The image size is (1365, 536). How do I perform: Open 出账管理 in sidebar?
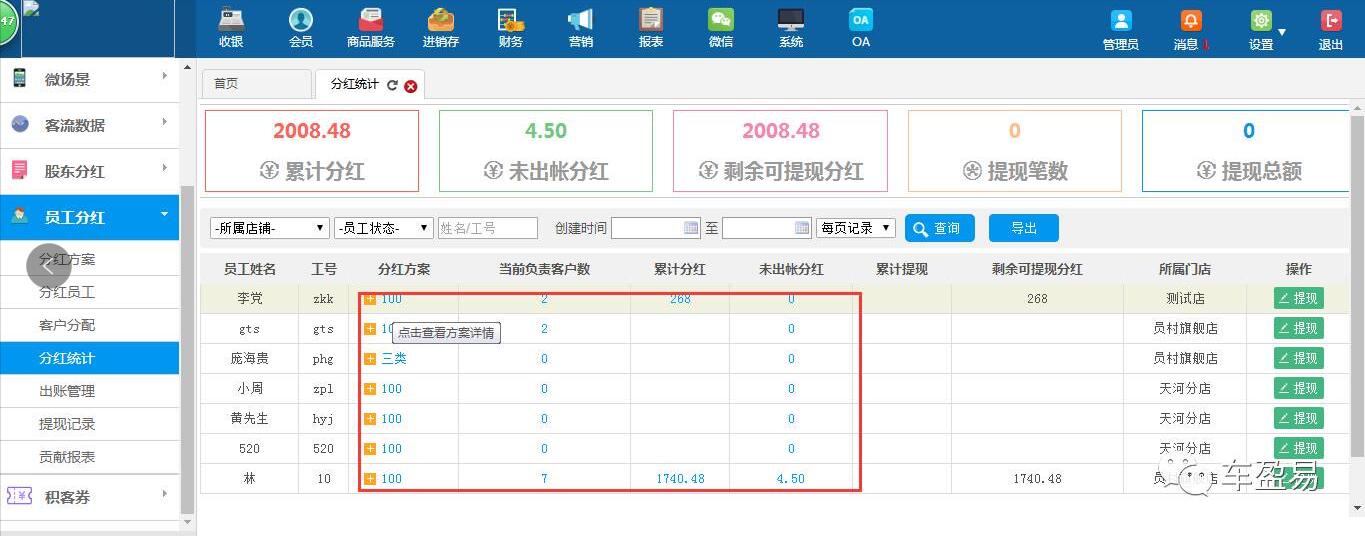pyautogui.click(x=67, y=391)
